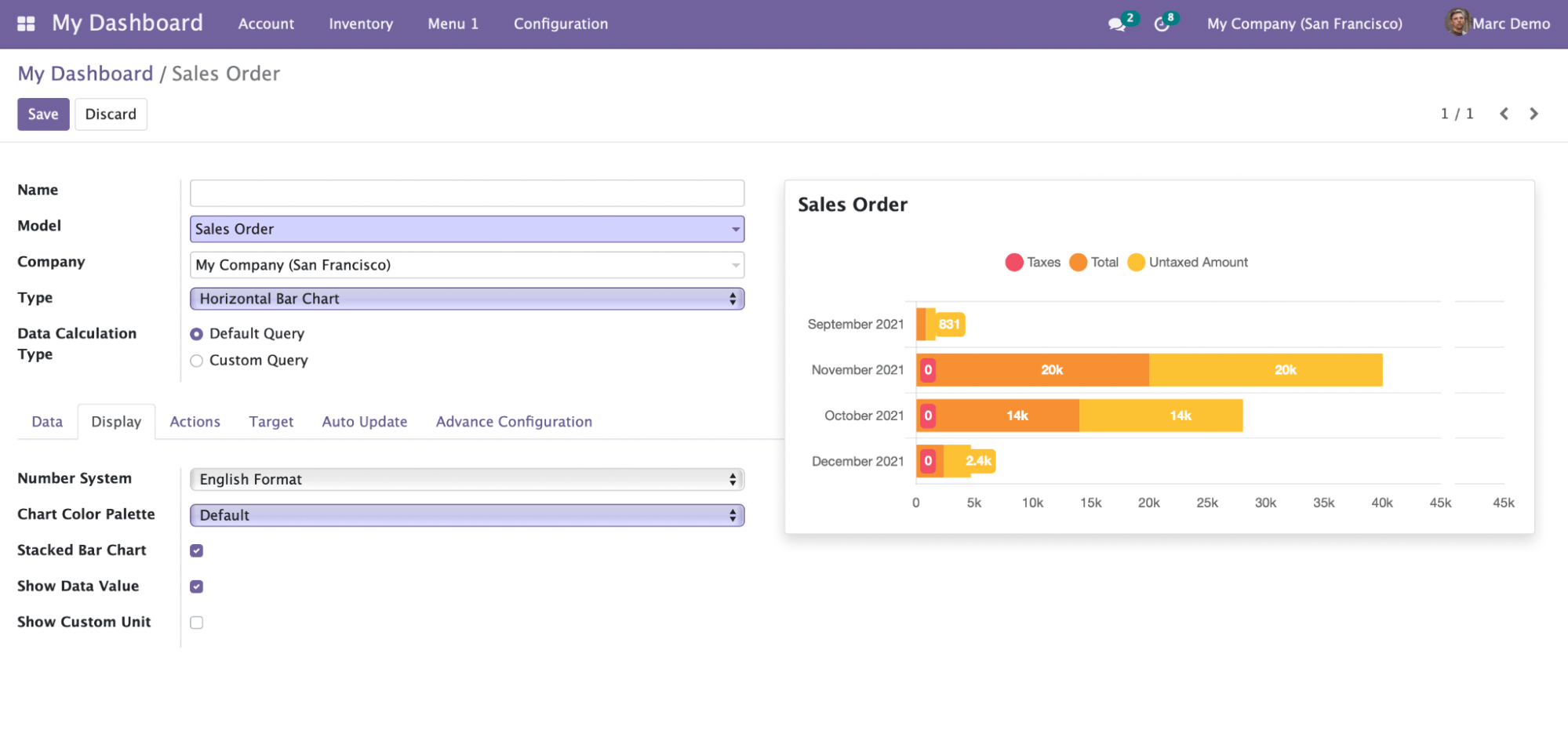
Task: Open the Configuration menu
Action: 561,24
